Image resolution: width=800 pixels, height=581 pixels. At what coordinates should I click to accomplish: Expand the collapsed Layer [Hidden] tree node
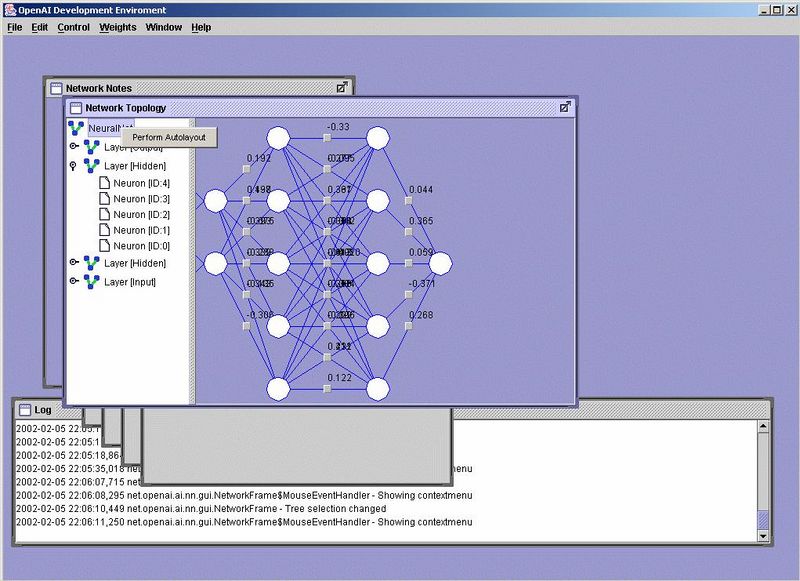tap(74, 262)
